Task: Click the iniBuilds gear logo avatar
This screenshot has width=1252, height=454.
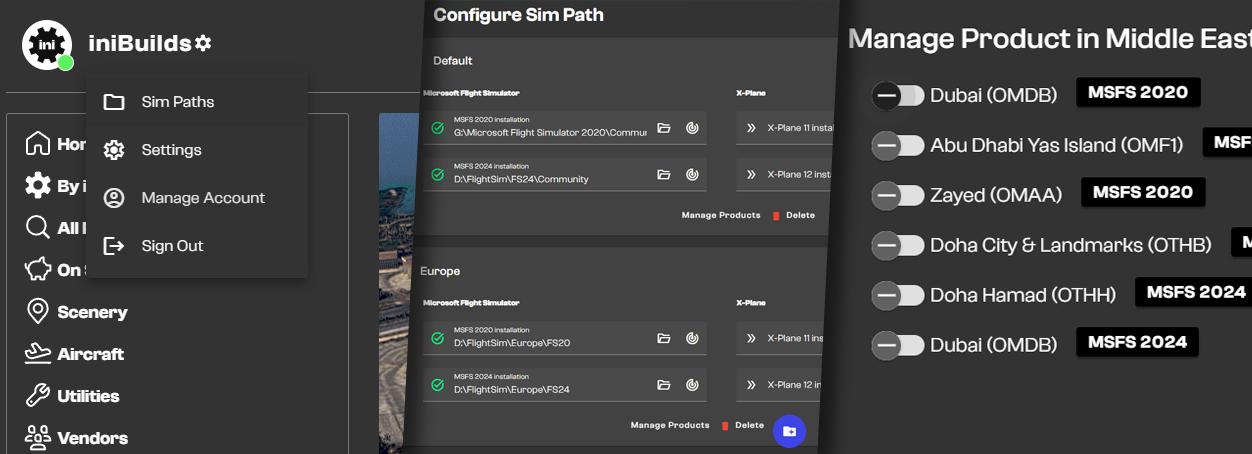Action: [46, 45]
